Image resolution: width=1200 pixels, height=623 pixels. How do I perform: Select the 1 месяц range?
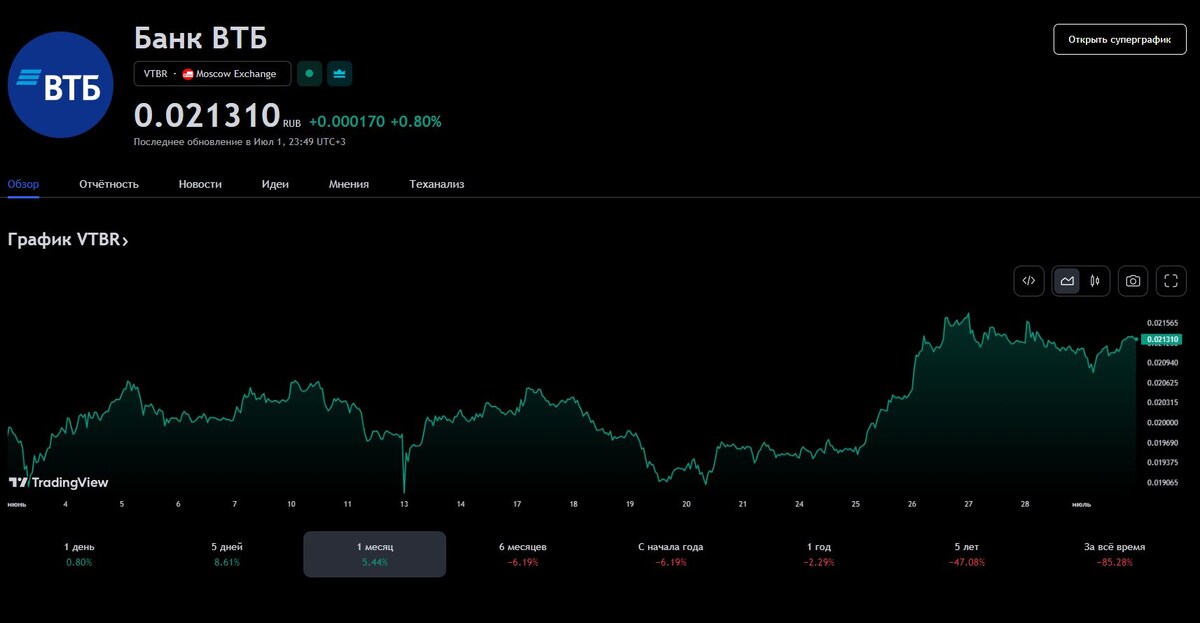point(375,554)
